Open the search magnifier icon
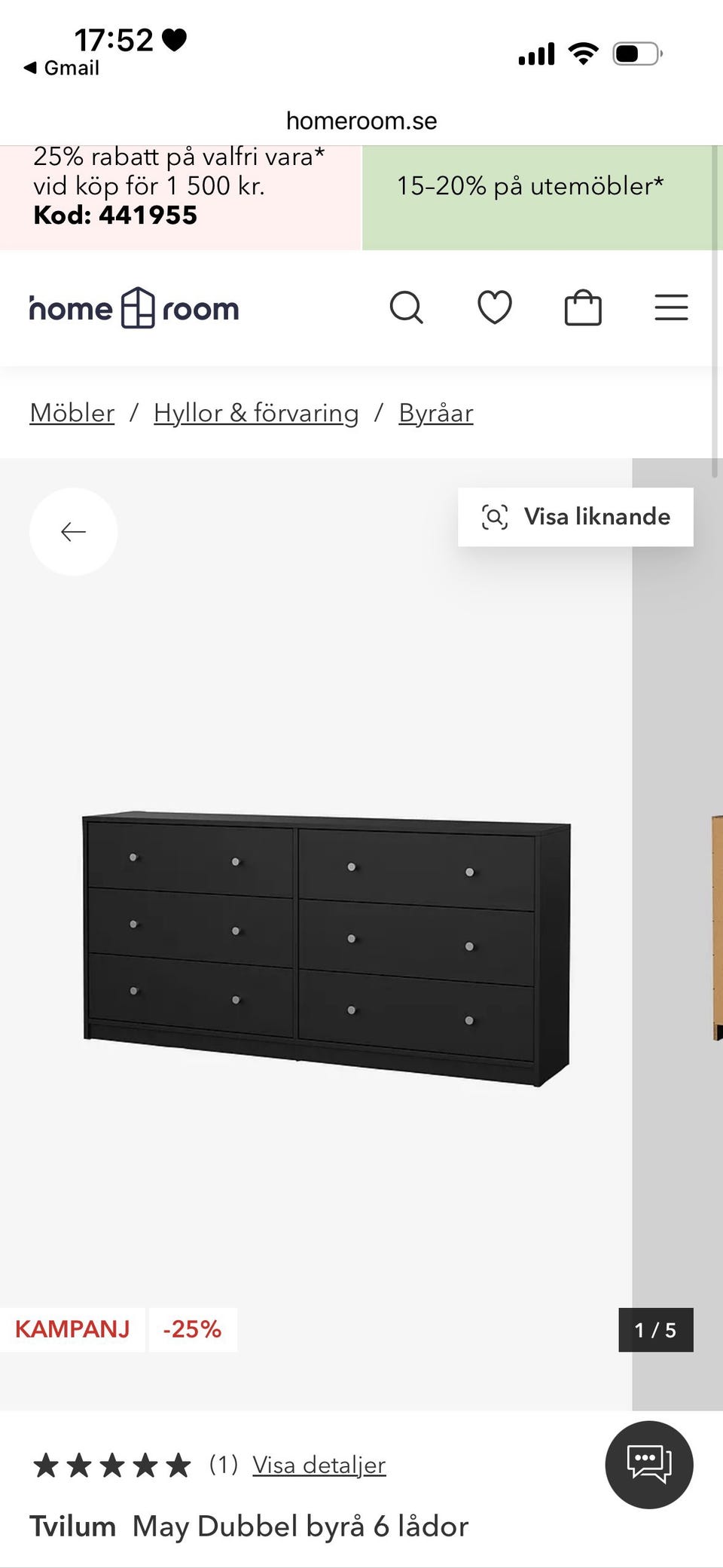 407,307
